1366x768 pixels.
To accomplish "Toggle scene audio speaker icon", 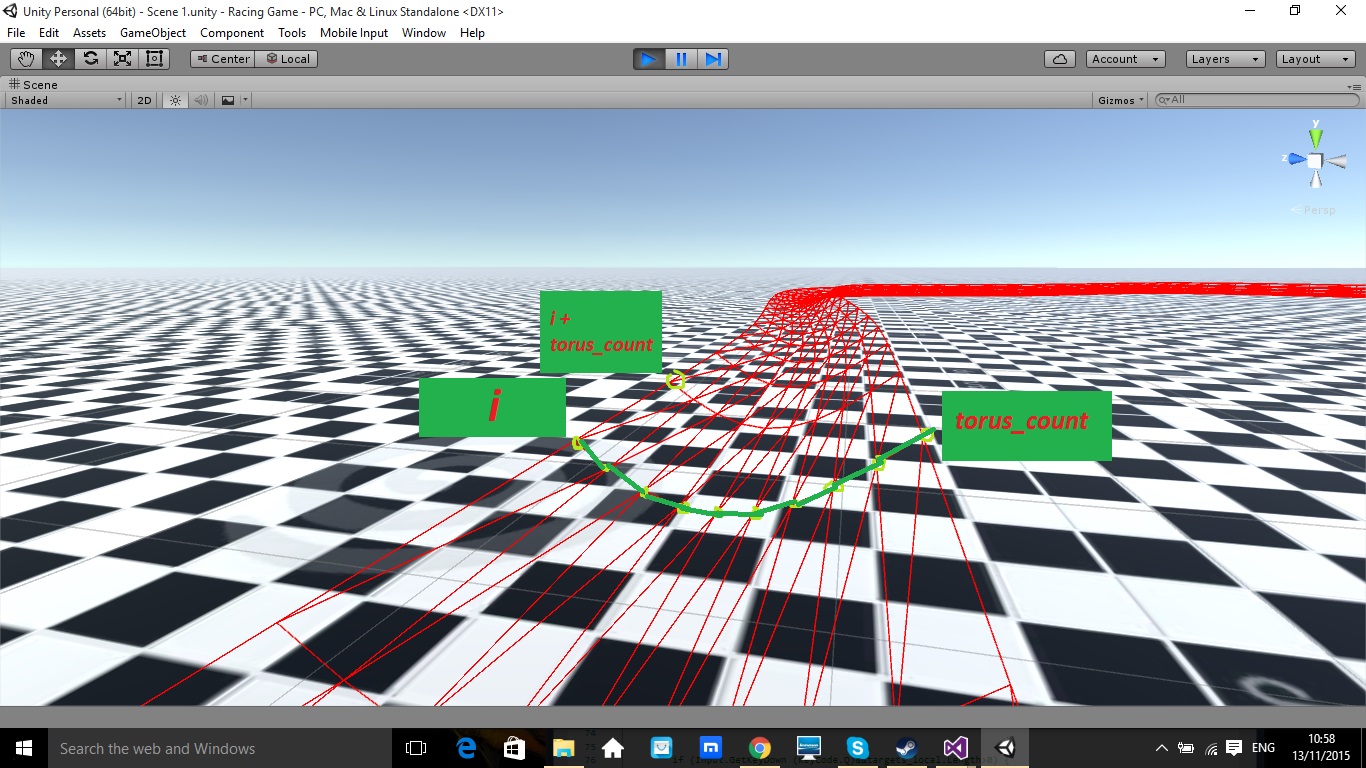I will pos(201,100).
